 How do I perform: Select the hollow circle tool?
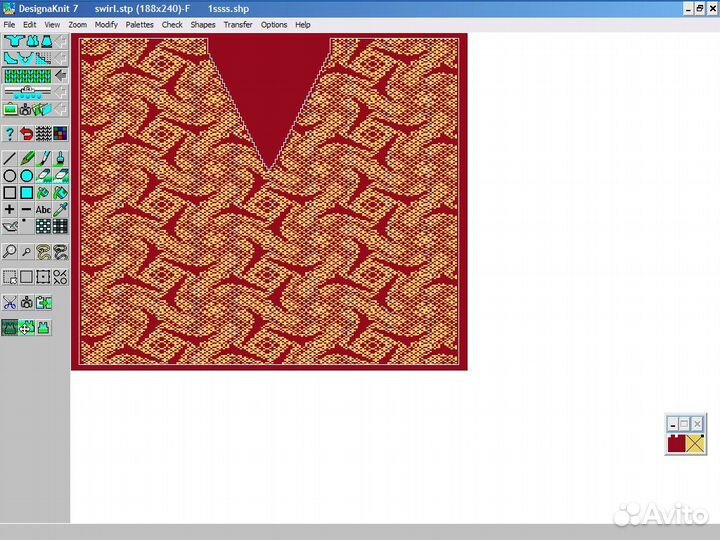click(x=10, y=176)
